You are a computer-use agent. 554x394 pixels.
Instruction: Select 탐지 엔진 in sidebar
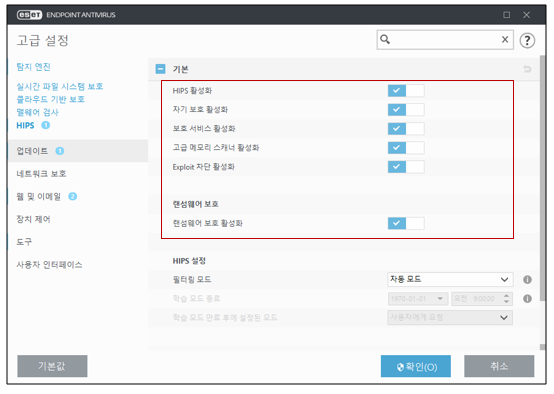[x=34, y=67]
